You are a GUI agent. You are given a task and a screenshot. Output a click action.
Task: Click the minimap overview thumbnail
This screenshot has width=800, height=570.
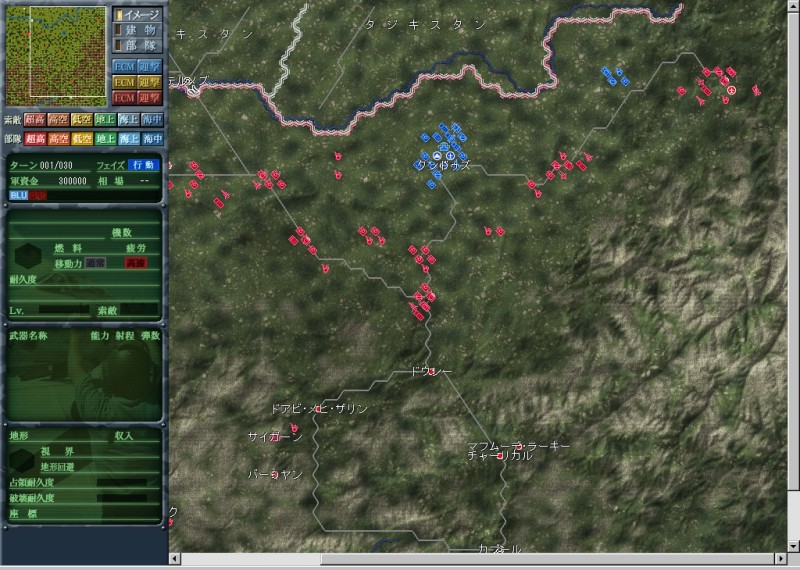[x=56, y=56]
